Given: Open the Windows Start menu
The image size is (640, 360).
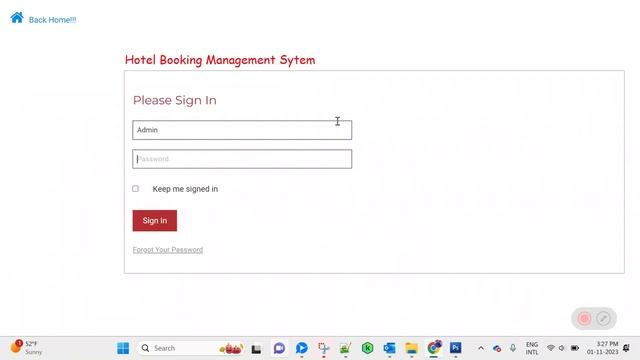Looking at the screenshot, I should pos(123,348).
